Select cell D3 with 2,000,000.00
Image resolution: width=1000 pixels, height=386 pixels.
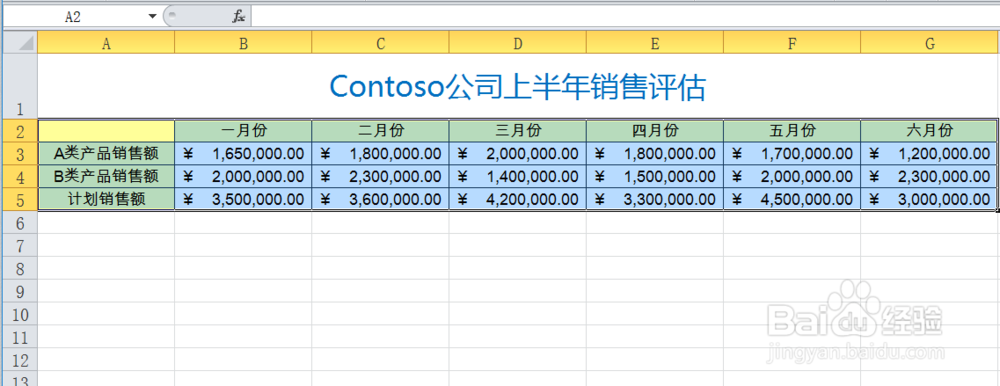click(517, 153)
